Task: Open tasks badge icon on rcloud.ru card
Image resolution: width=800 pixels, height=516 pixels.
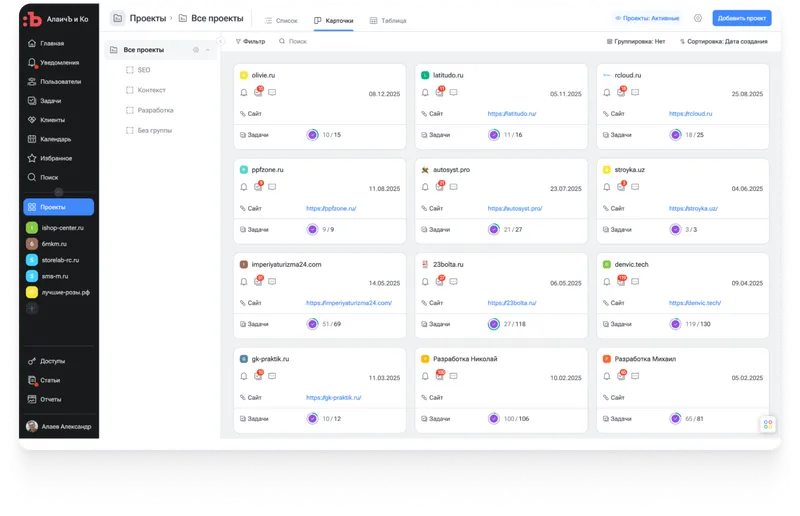Action: coord(621,92)
